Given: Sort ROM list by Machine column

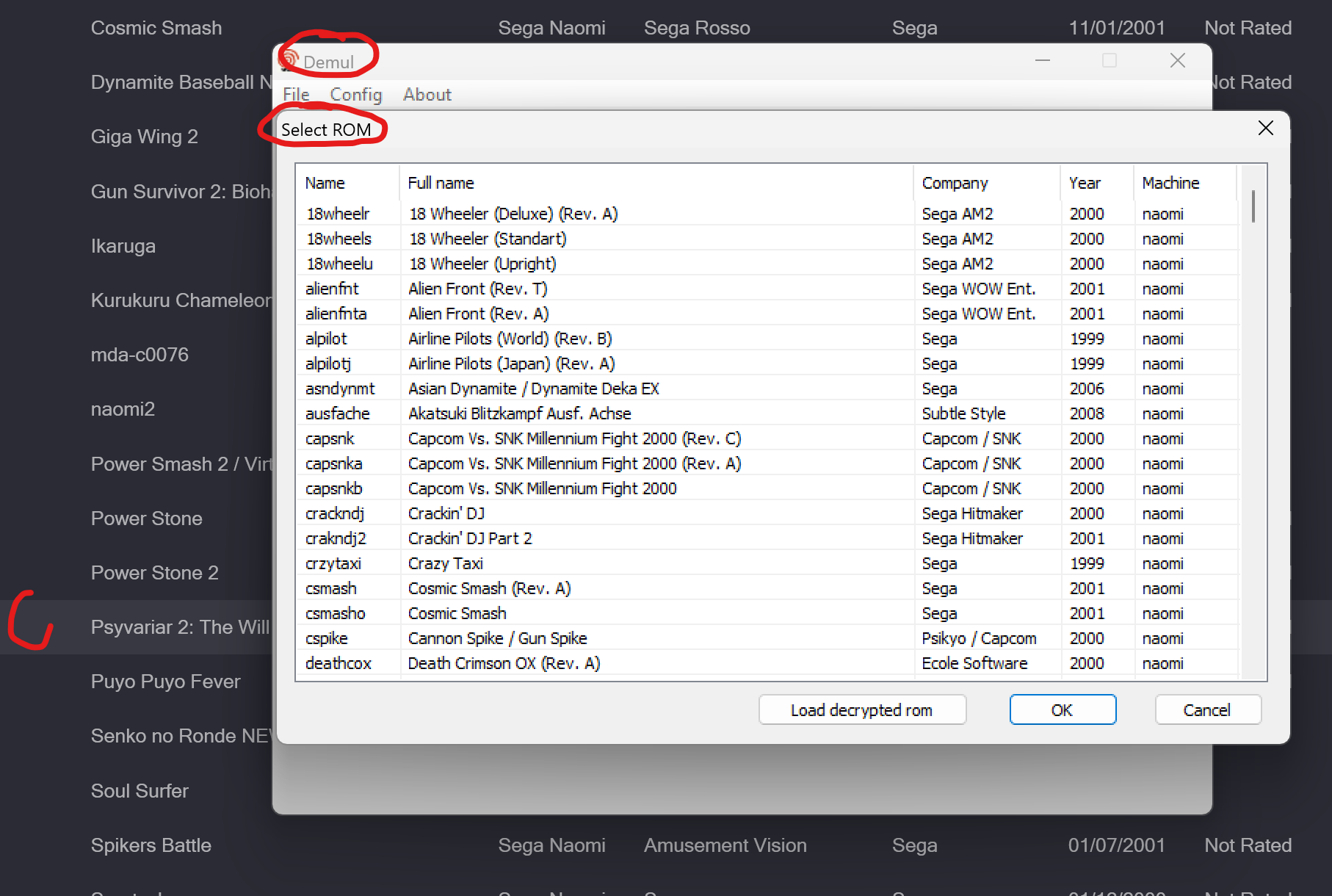Looking at the screenshot, I should tap(1185, 183).
